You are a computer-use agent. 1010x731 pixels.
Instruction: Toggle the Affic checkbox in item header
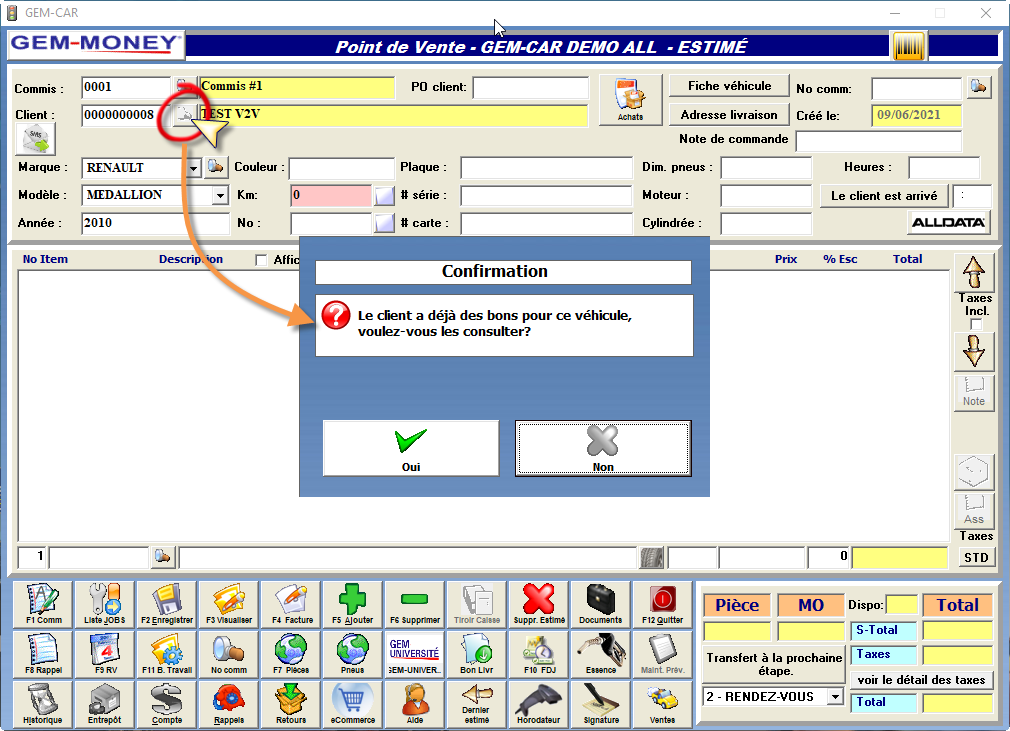click(x=261, y=260)
